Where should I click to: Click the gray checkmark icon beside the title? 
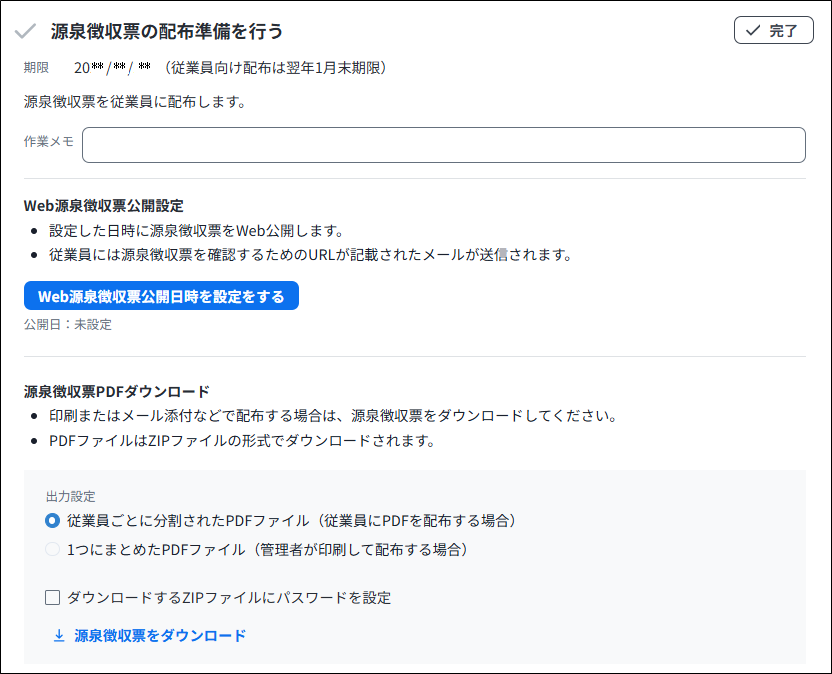coord(26,31)
